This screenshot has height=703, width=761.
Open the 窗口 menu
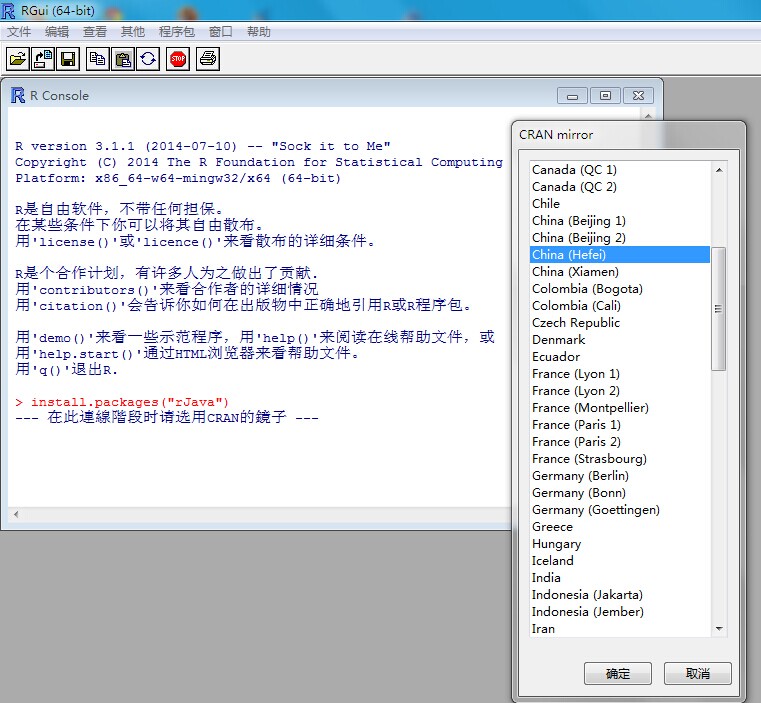221,32
